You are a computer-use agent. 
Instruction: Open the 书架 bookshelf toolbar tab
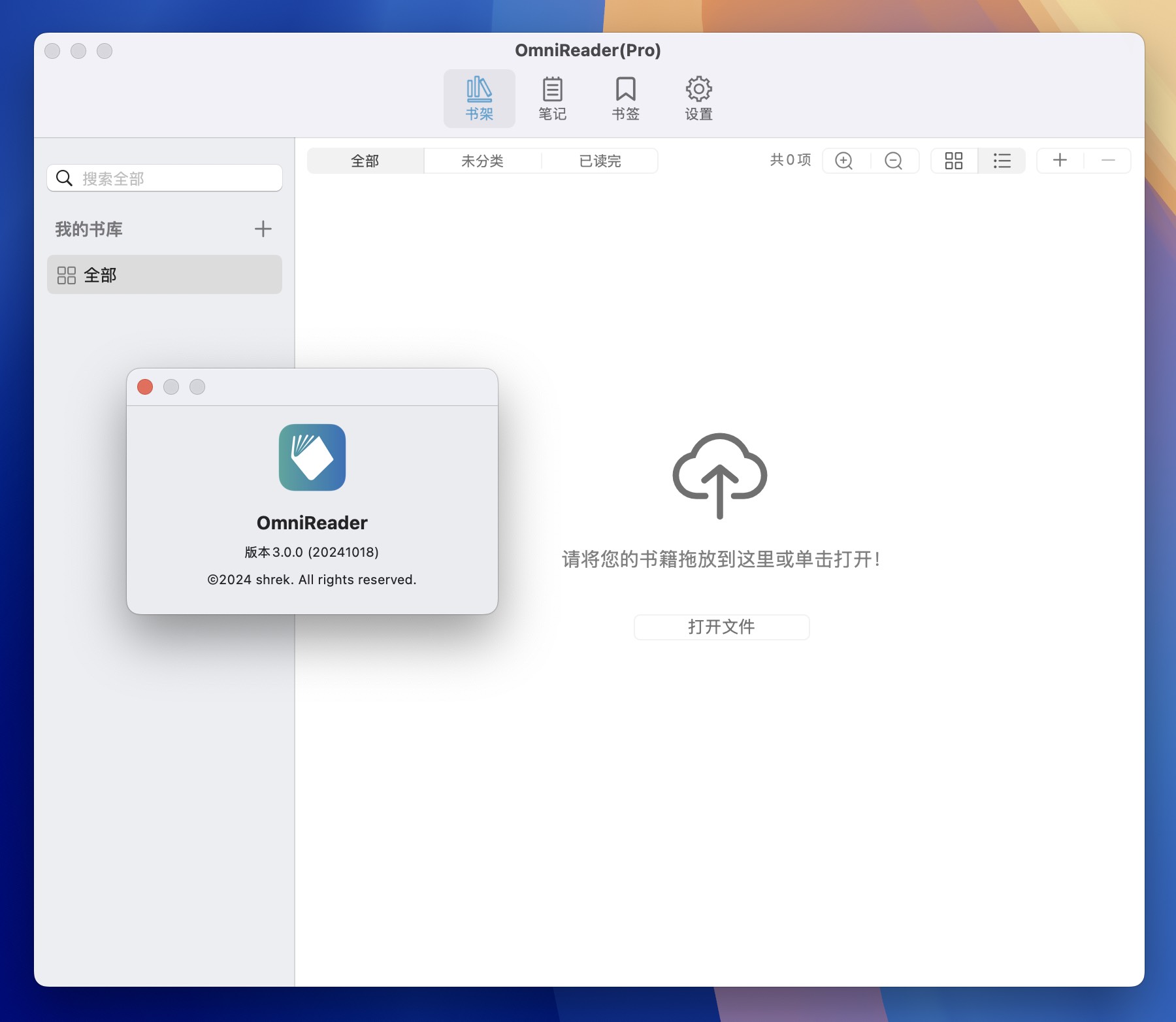[x=479, y=99]
